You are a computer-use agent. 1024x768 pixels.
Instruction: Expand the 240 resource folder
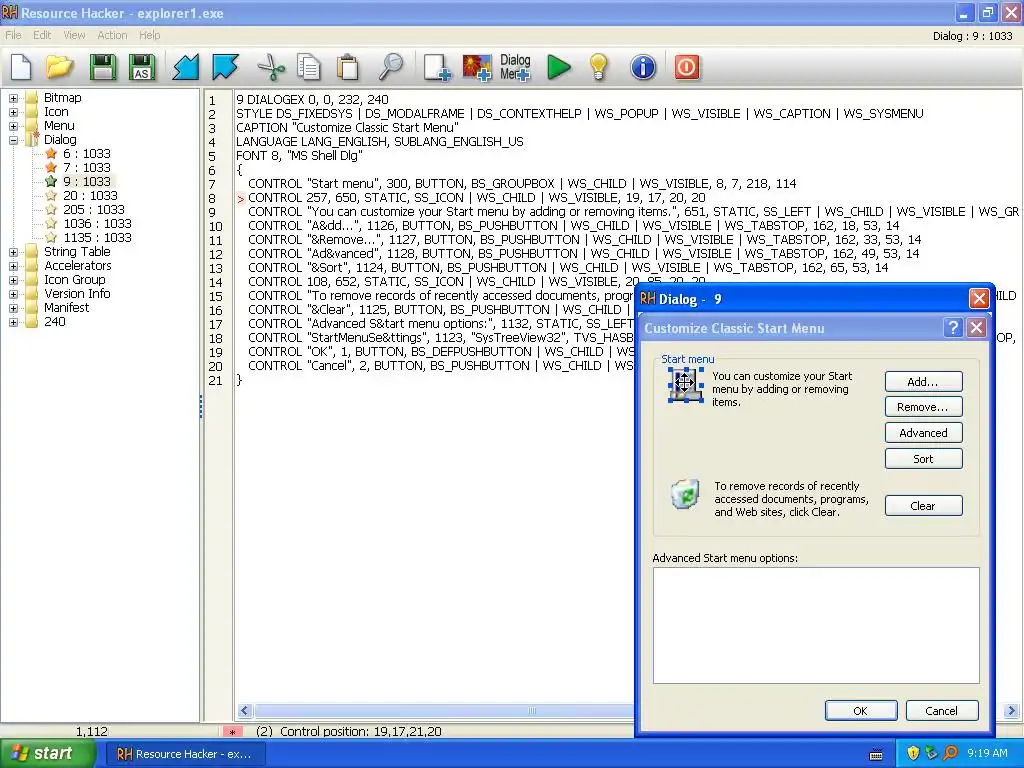coord(13,323)
